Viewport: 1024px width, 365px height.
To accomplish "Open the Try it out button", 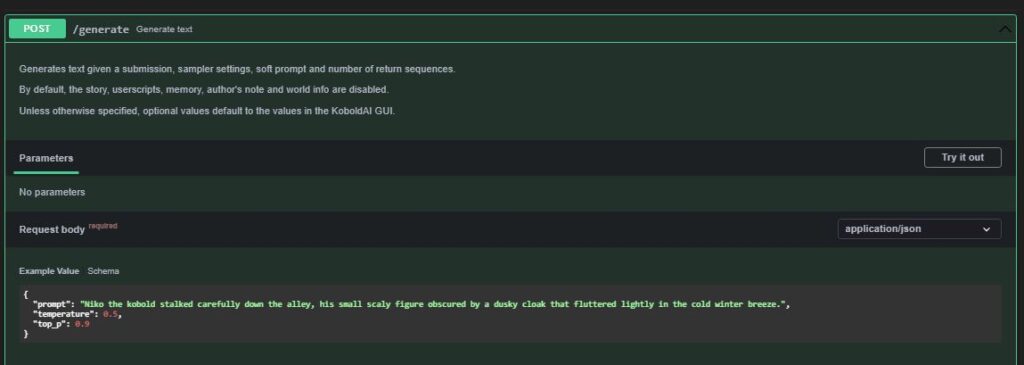I will point(963,157).
